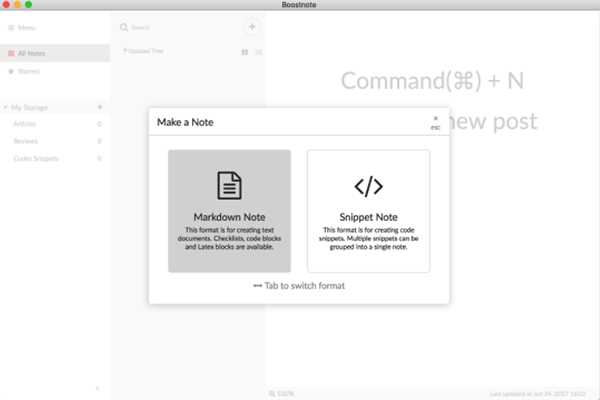Select All Notes in the sidebar

pos(55,53)
